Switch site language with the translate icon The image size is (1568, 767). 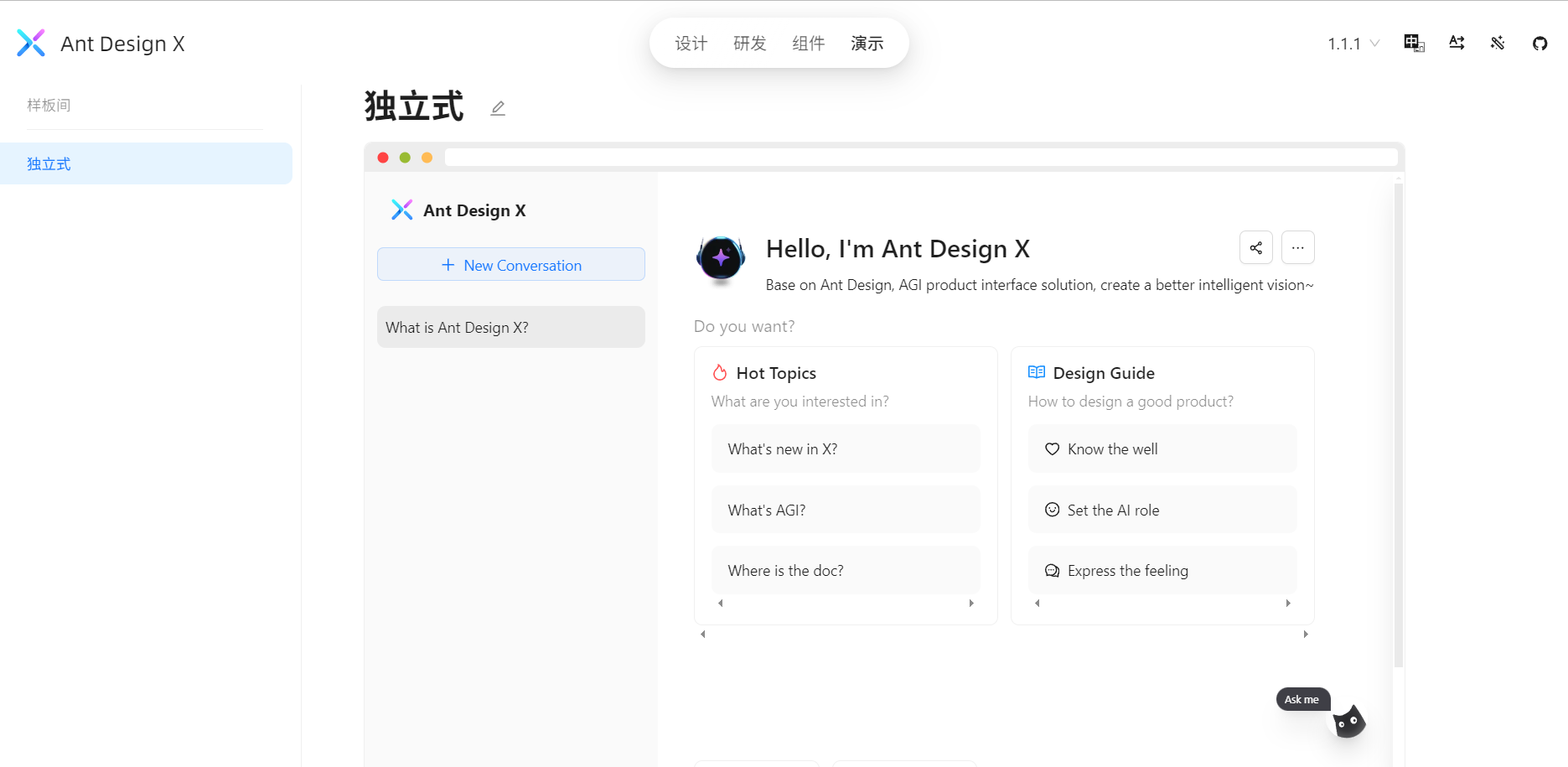click(1415, 43)
